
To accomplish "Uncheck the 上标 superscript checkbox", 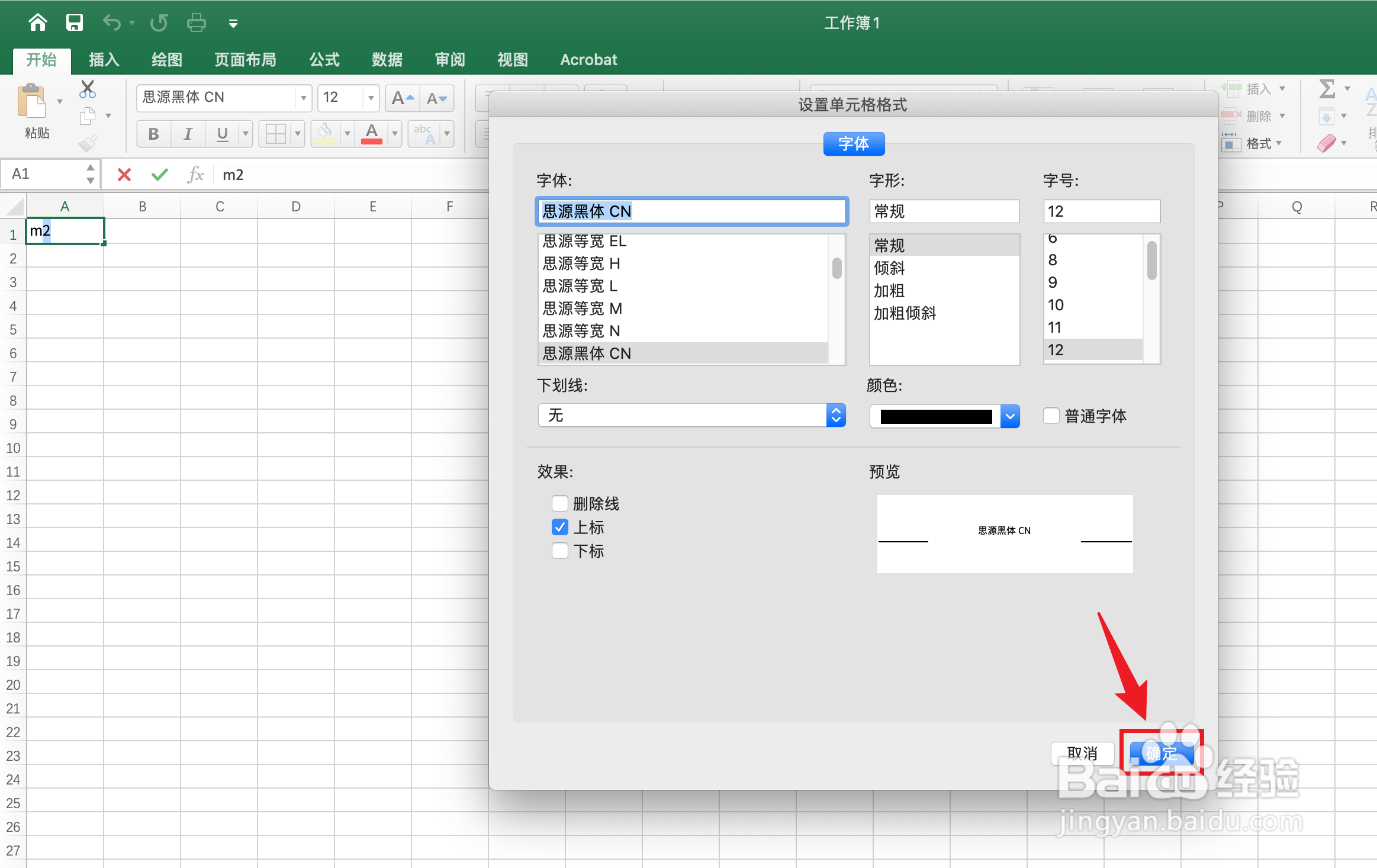I will click(559, 527).
